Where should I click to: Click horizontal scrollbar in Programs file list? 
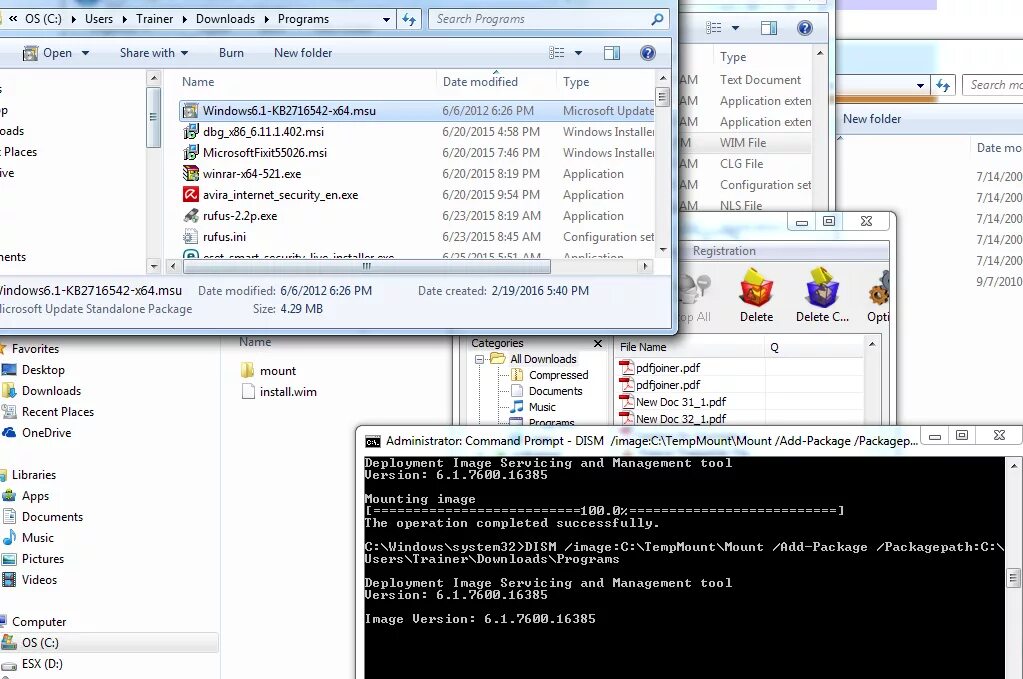tap(367, 266)
